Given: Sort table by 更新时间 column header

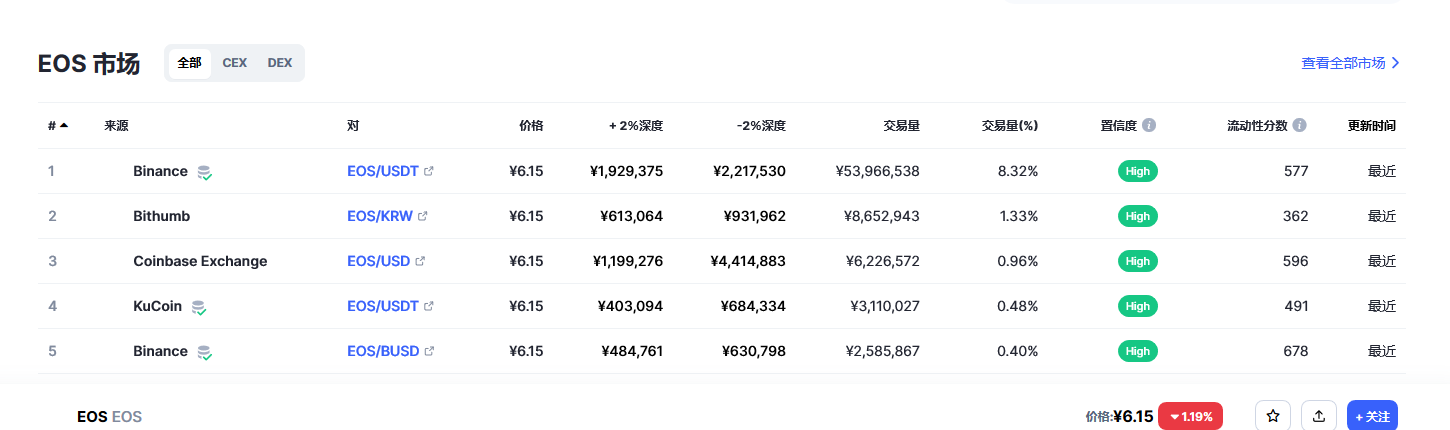Looking at the screenshot, I should [1371, 126].
